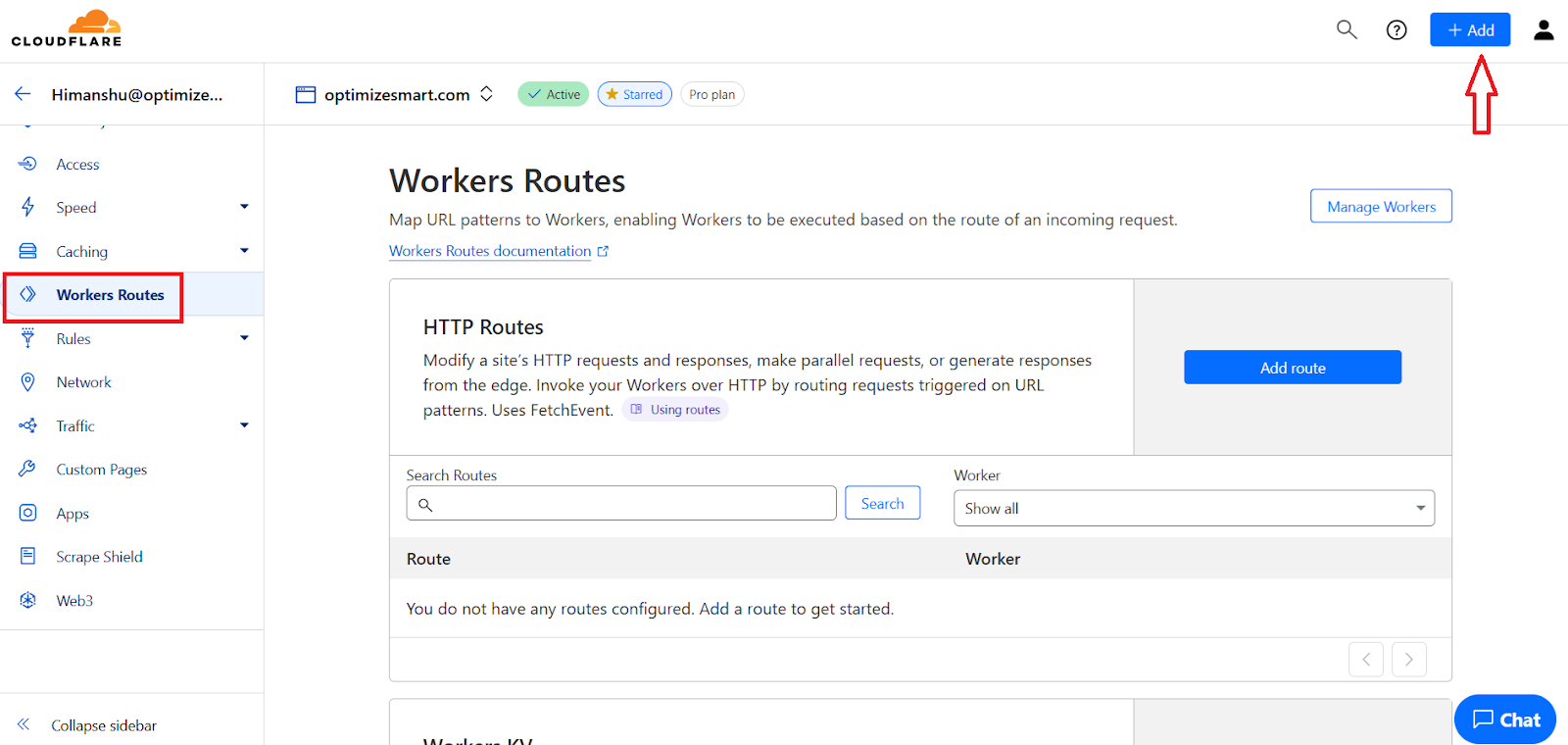Click the Caching sidebar icon
Image resolution: width=1568 pixels, height=745 pixels.
point(27,251)
